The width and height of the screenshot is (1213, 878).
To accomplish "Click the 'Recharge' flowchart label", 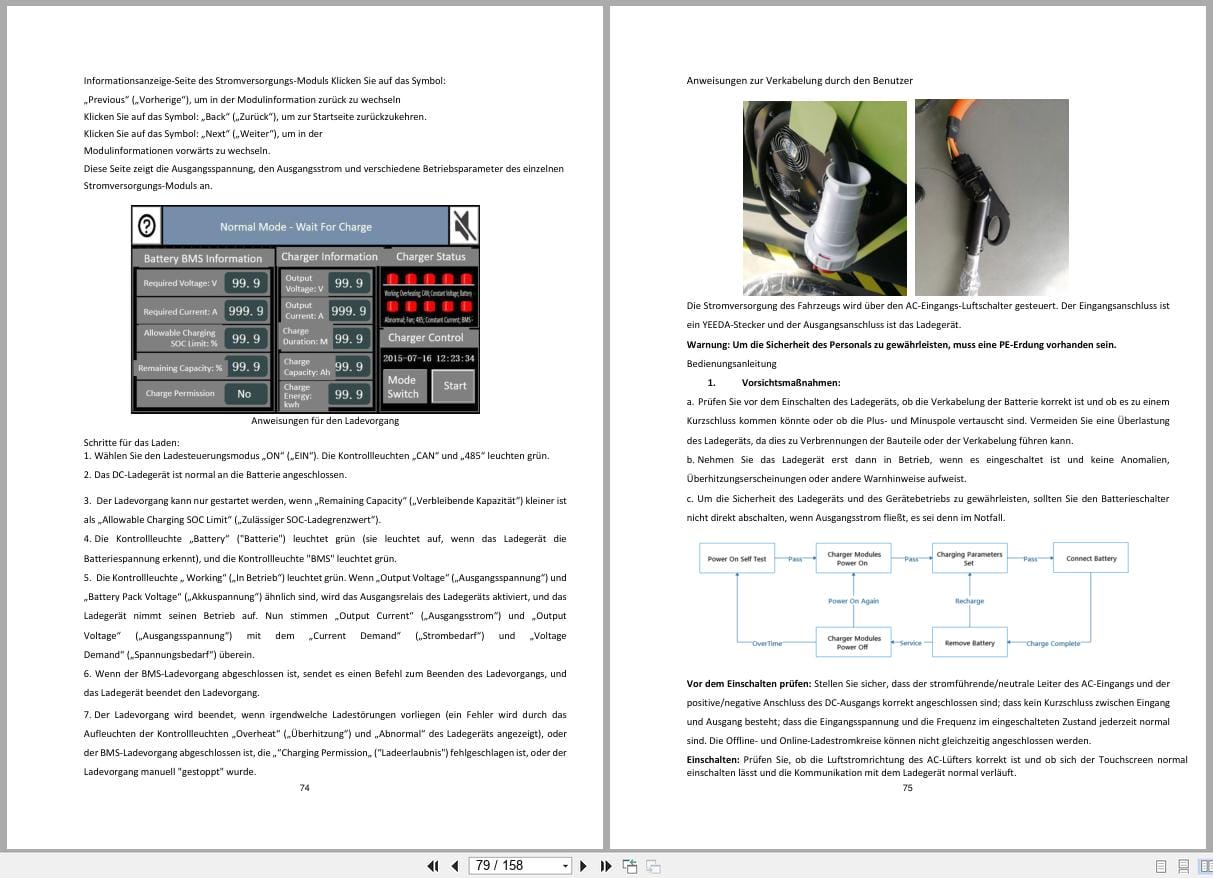I will tap(969, 601).
